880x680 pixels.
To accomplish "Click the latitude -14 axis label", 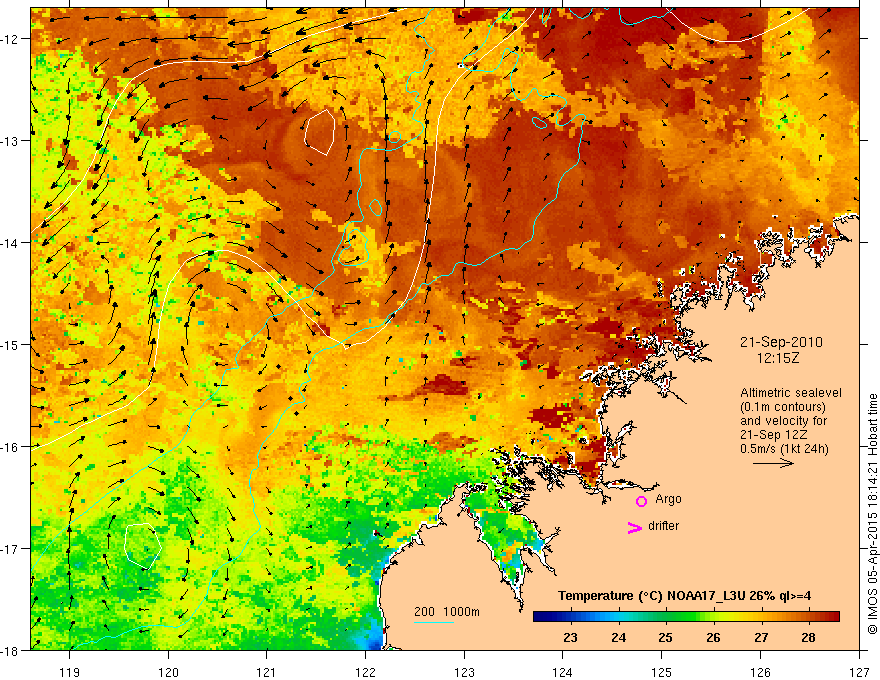I will coord(11,243).
